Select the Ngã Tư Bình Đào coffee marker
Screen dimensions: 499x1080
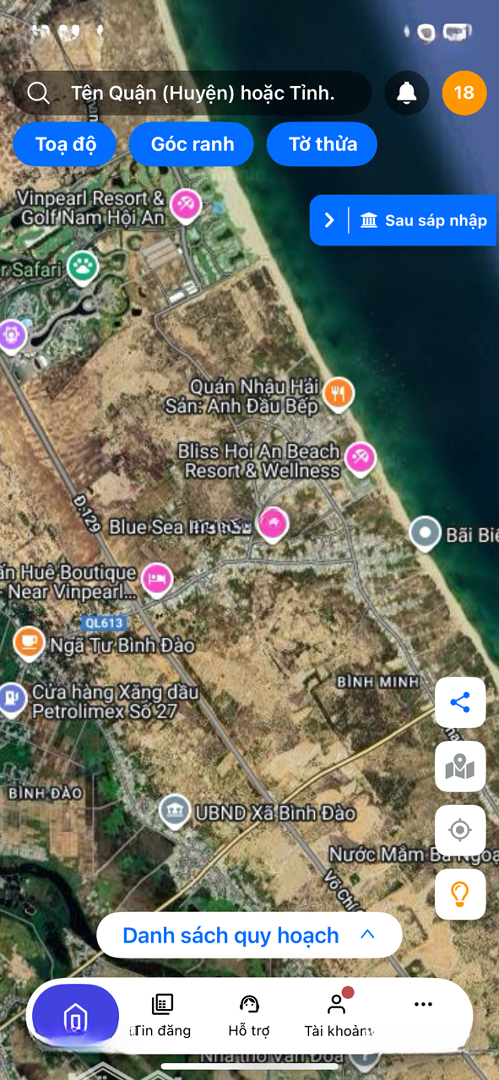click(29, 643)
